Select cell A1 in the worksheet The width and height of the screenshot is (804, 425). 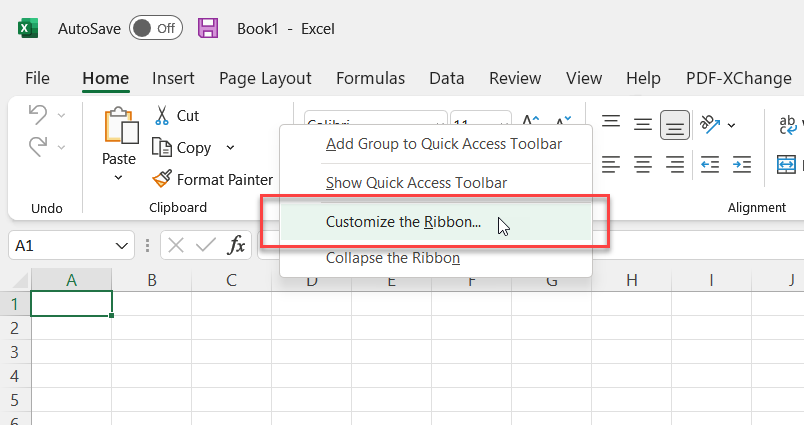pyautogui.click(x=71, y=303)
